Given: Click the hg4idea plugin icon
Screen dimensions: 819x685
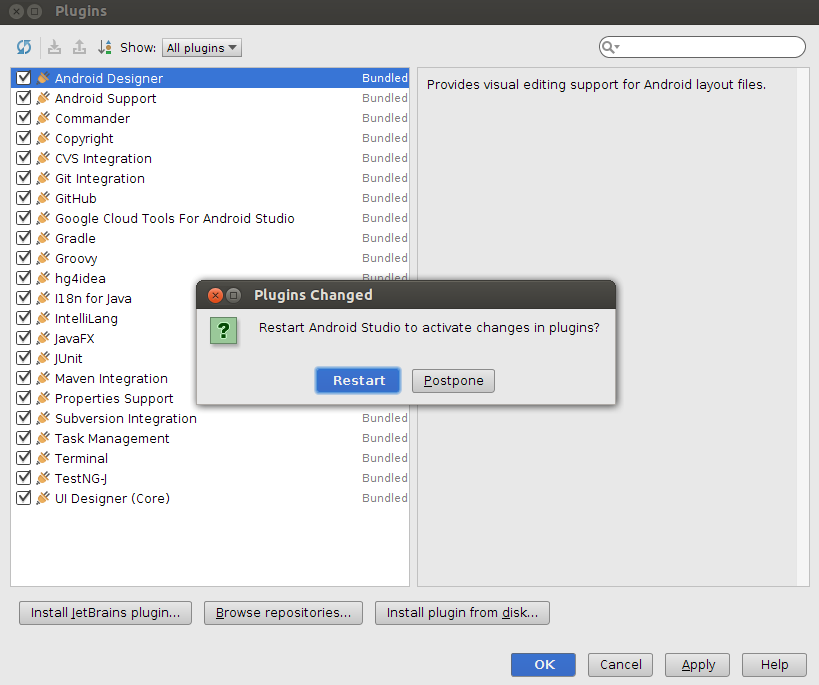Looking at the screenshot, I should (x=43, y=278).
